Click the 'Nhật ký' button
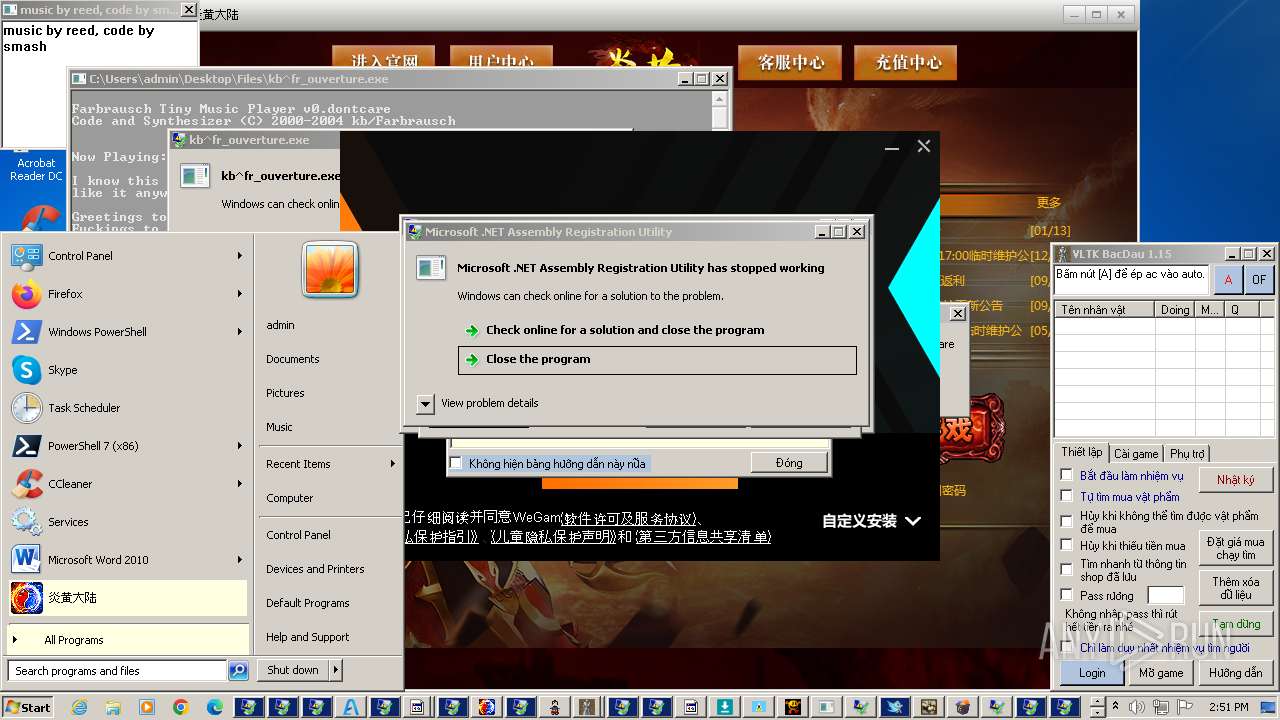The image size is (1280, 720). click(1235, 480)
